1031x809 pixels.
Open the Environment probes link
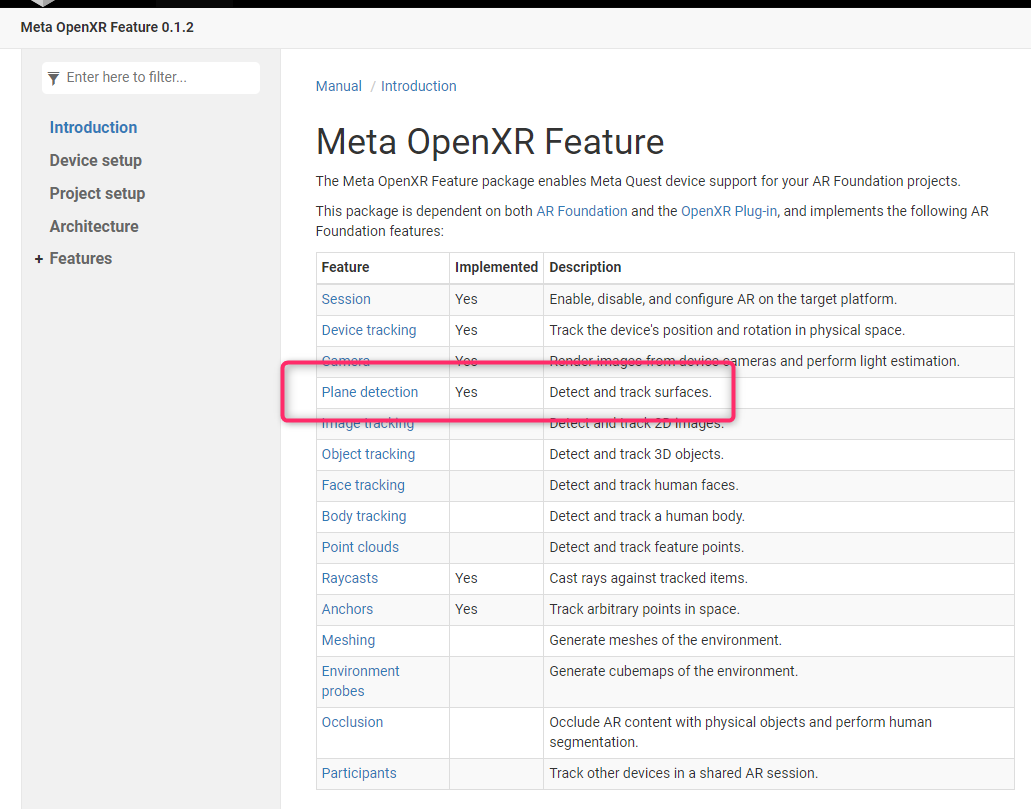coord(360,681)
